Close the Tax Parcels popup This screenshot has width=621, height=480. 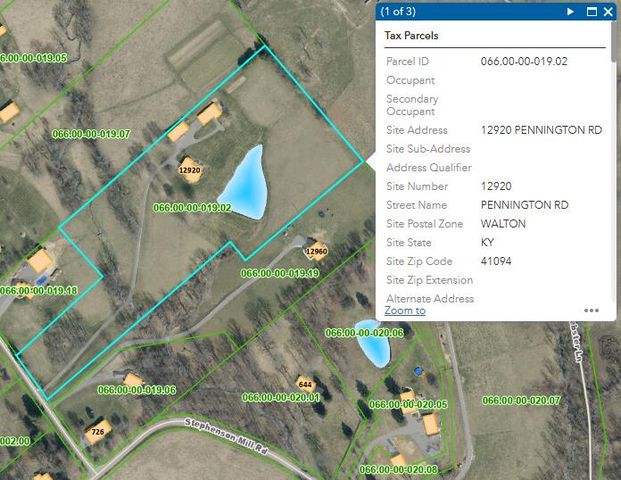tap(608, 11)
